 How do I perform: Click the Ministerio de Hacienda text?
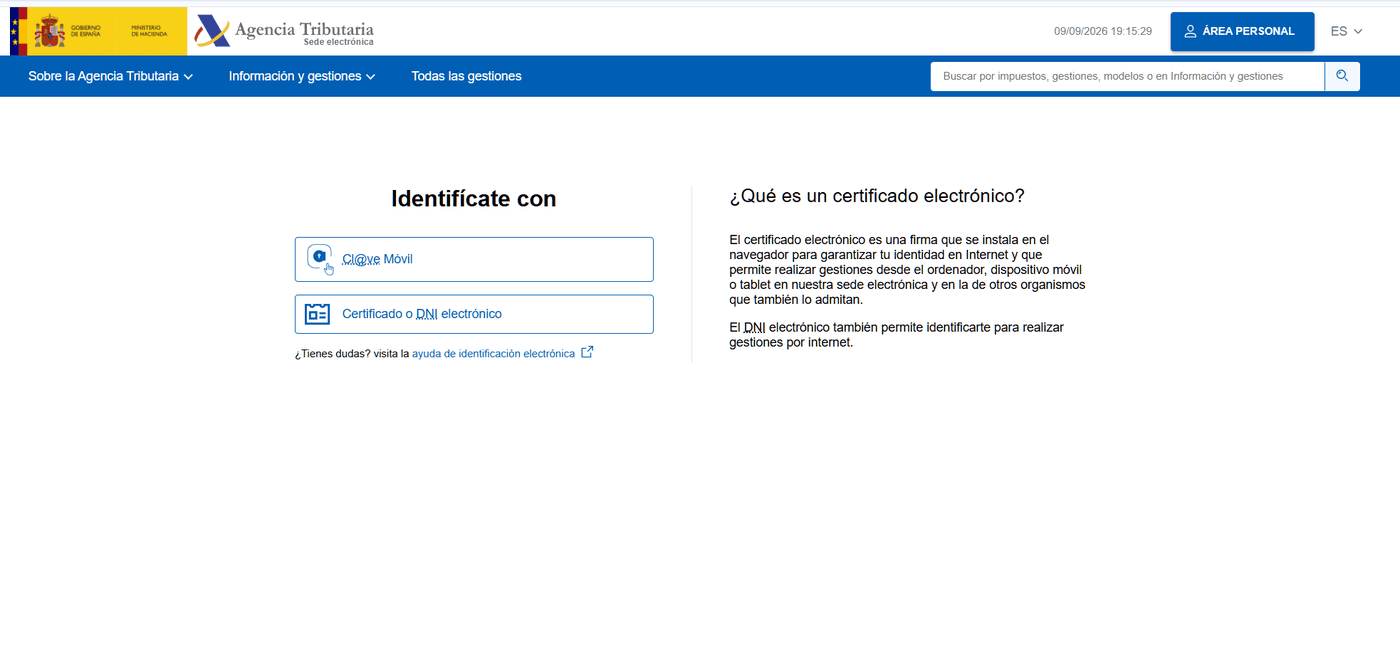149,32
